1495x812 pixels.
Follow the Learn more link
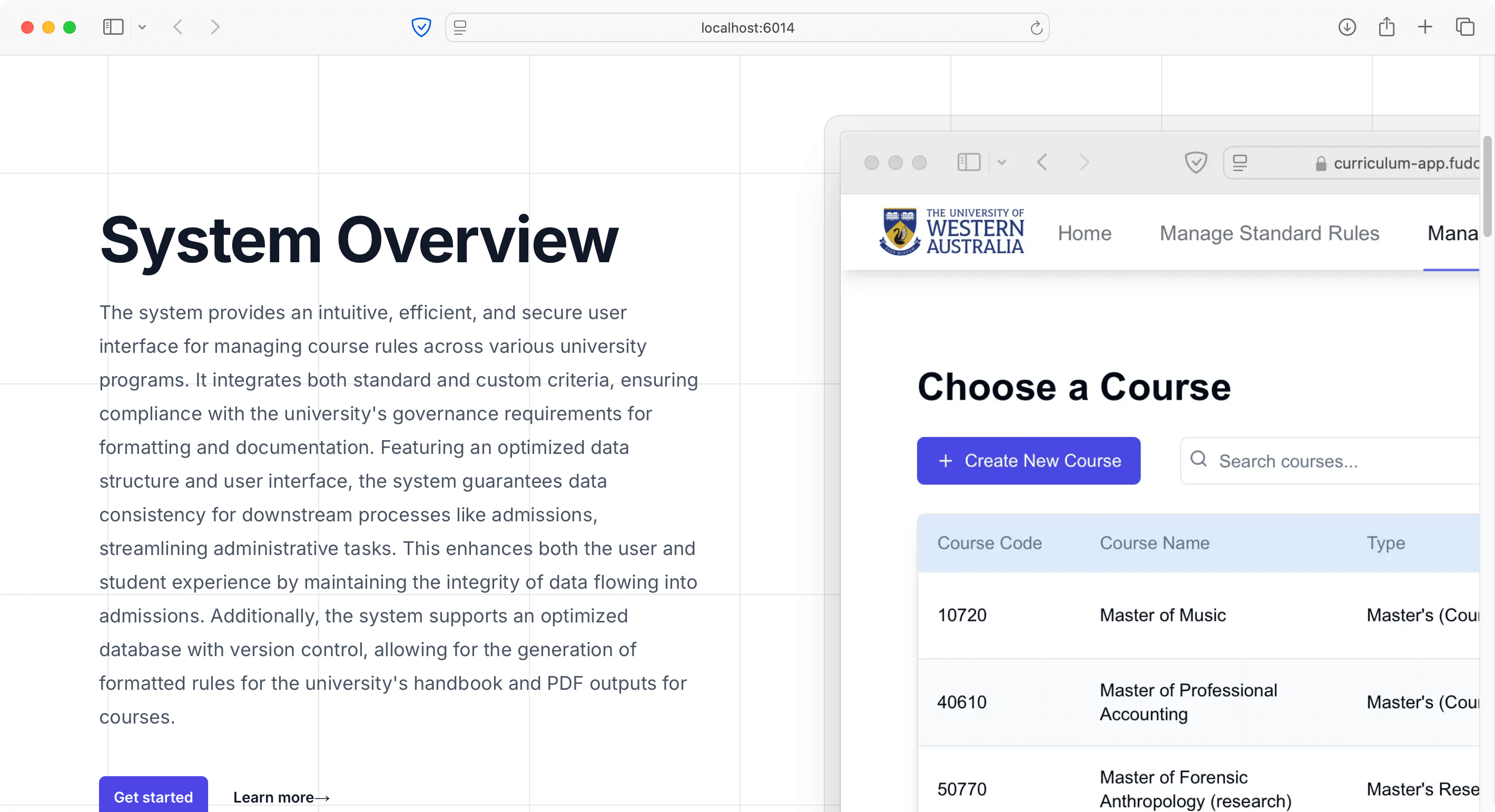click(281, 797)
